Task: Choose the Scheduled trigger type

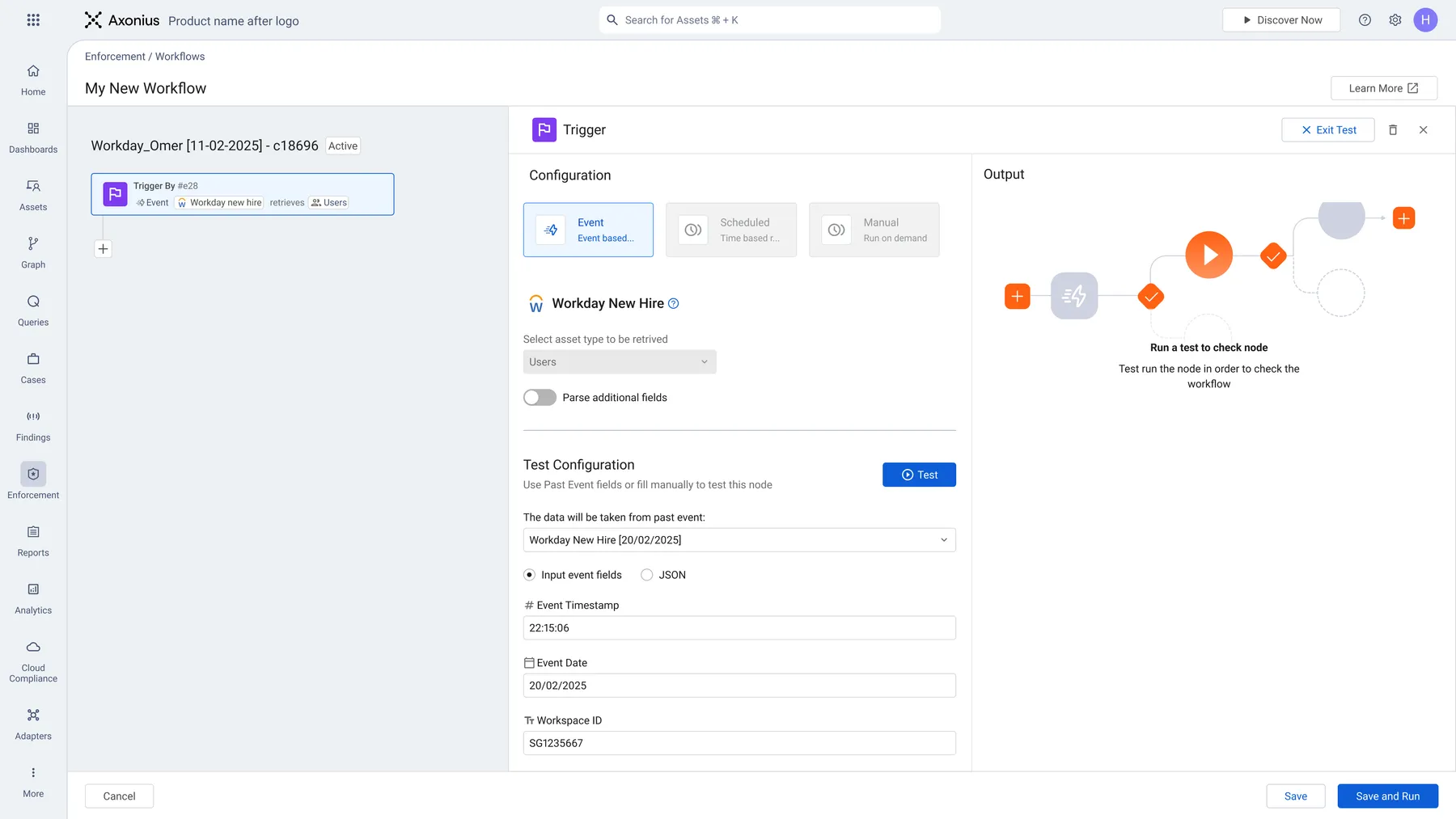Action: click(731, 230)
